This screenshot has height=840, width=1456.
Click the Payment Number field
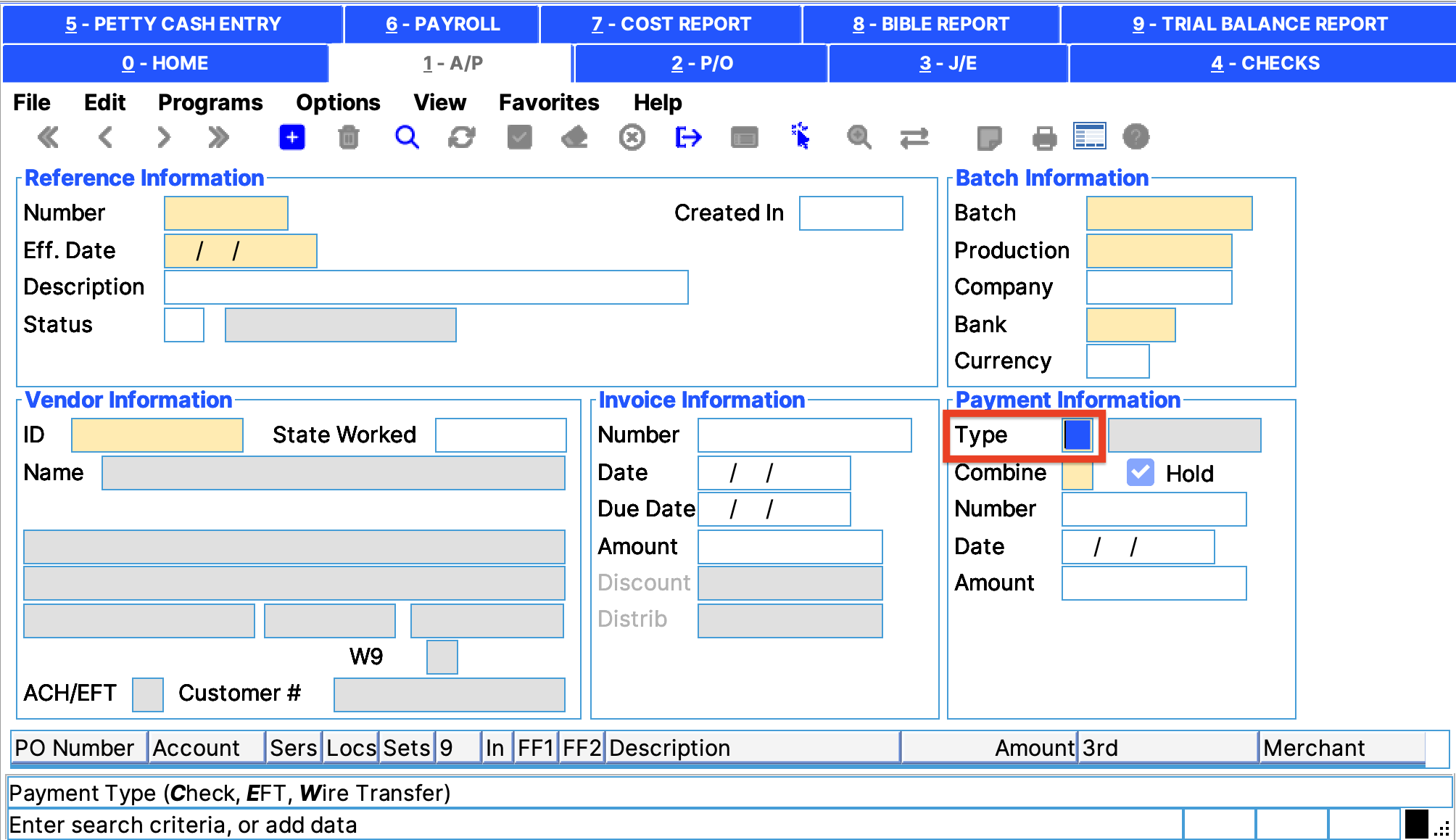point(1154,509)
